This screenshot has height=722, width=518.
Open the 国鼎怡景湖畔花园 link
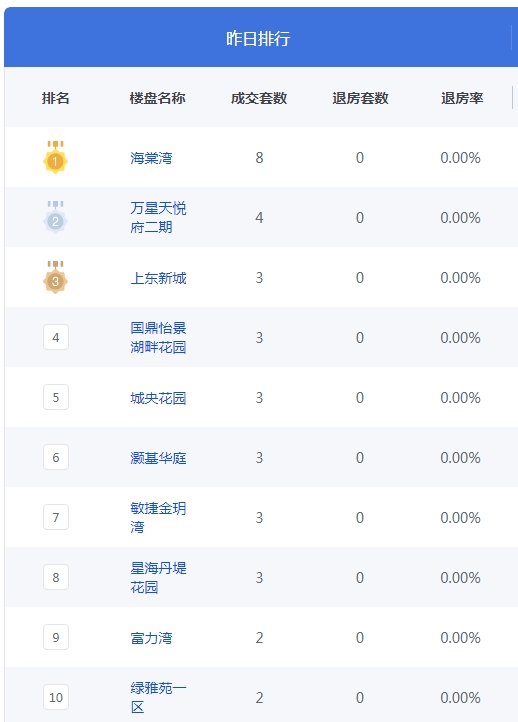coord(158,338)
